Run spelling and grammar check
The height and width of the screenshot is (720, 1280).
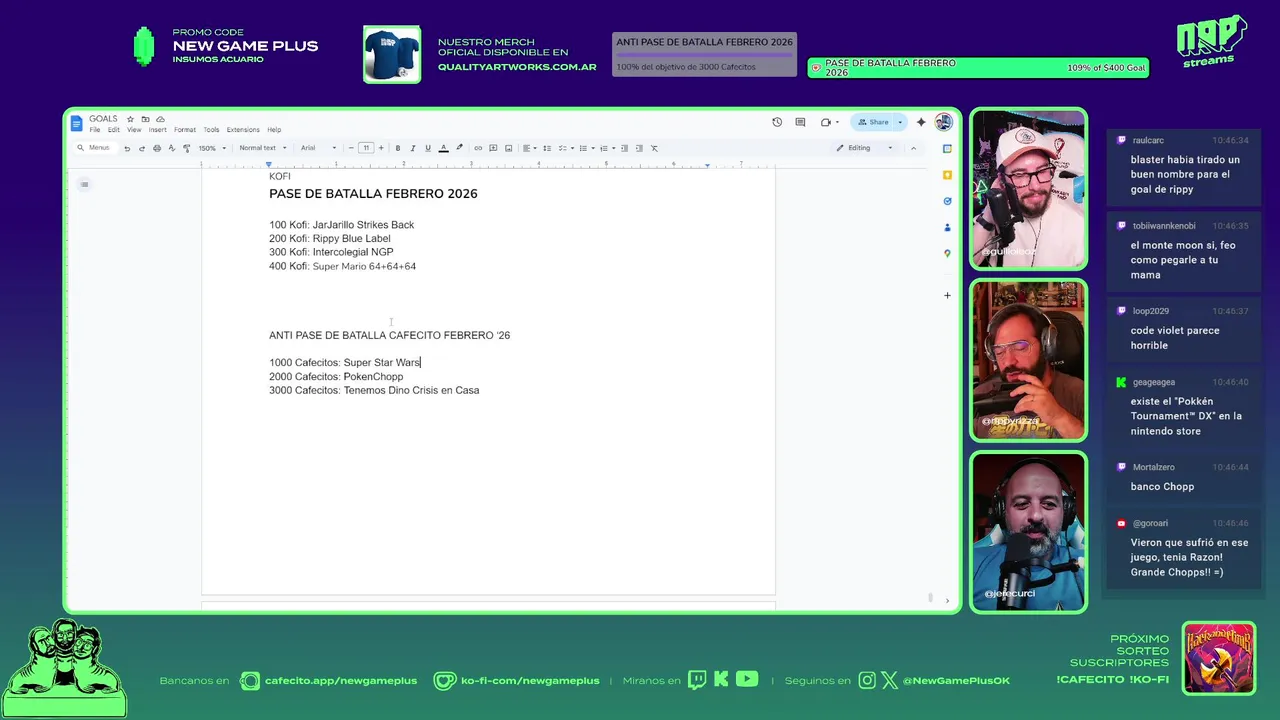[x=172, y=148]
